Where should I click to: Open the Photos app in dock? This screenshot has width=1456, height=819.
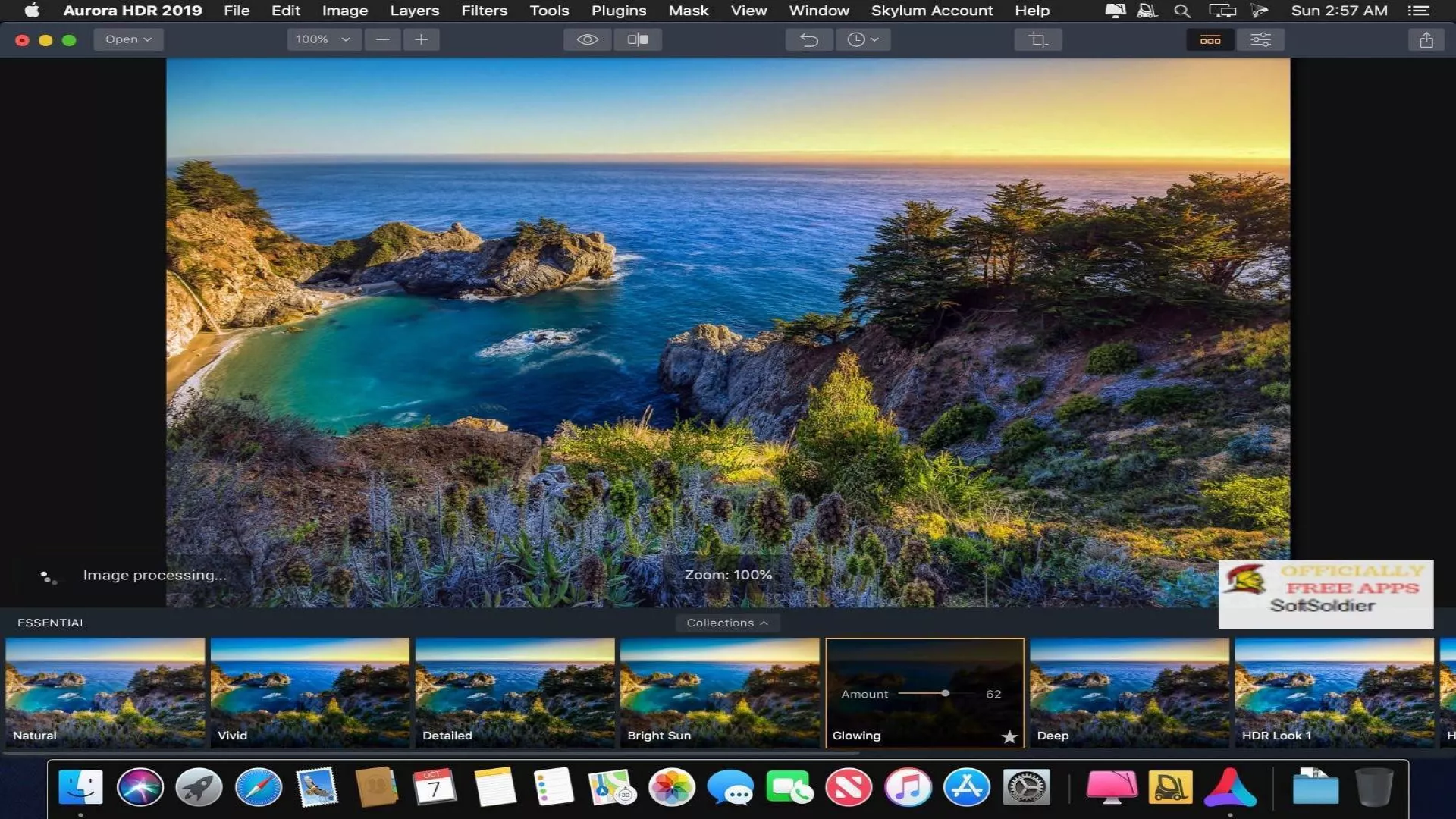[672, 787]
